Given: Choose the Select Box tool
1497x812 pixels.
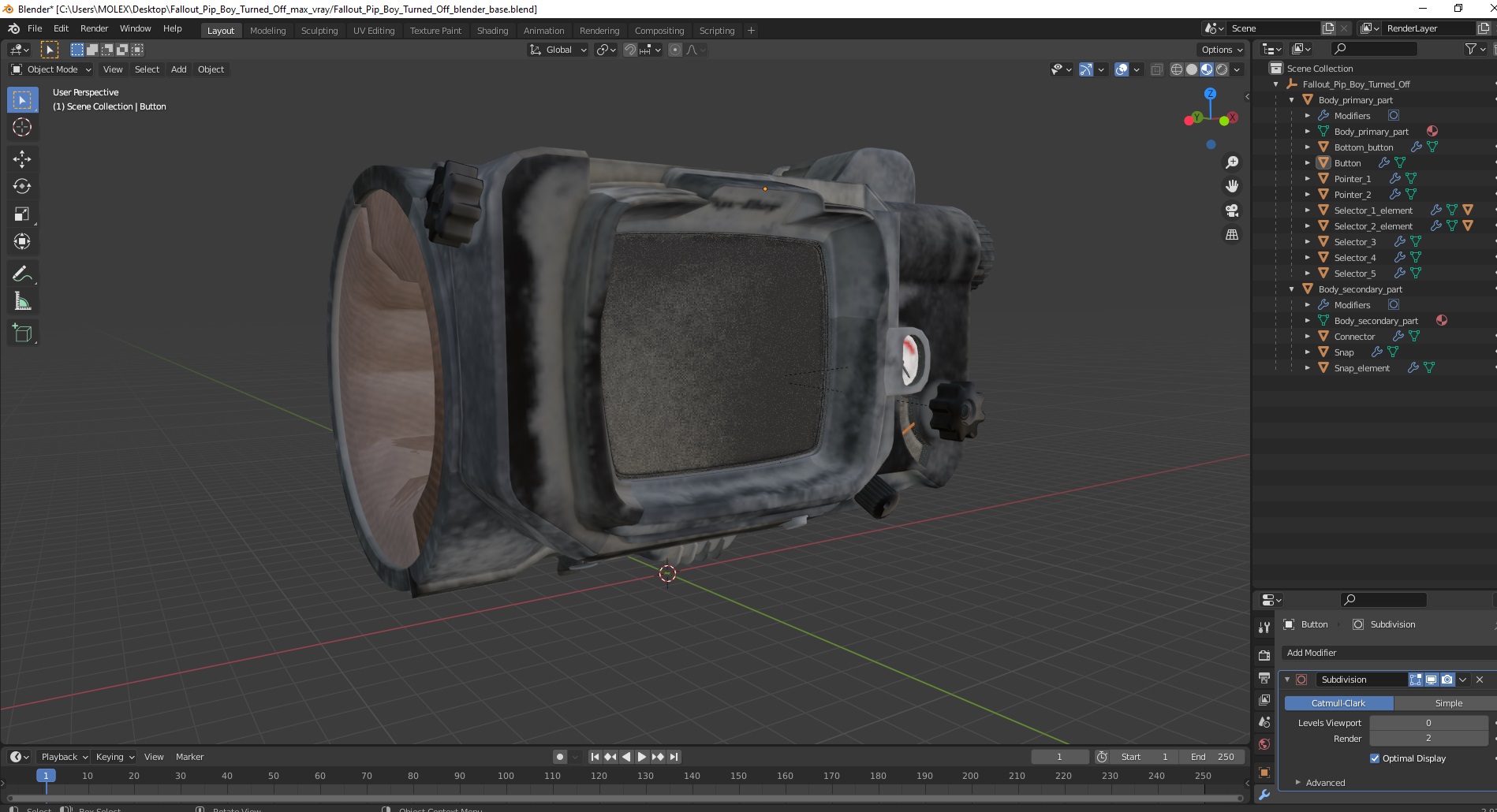Looking at the screenshot, I should tap(22, 99).
